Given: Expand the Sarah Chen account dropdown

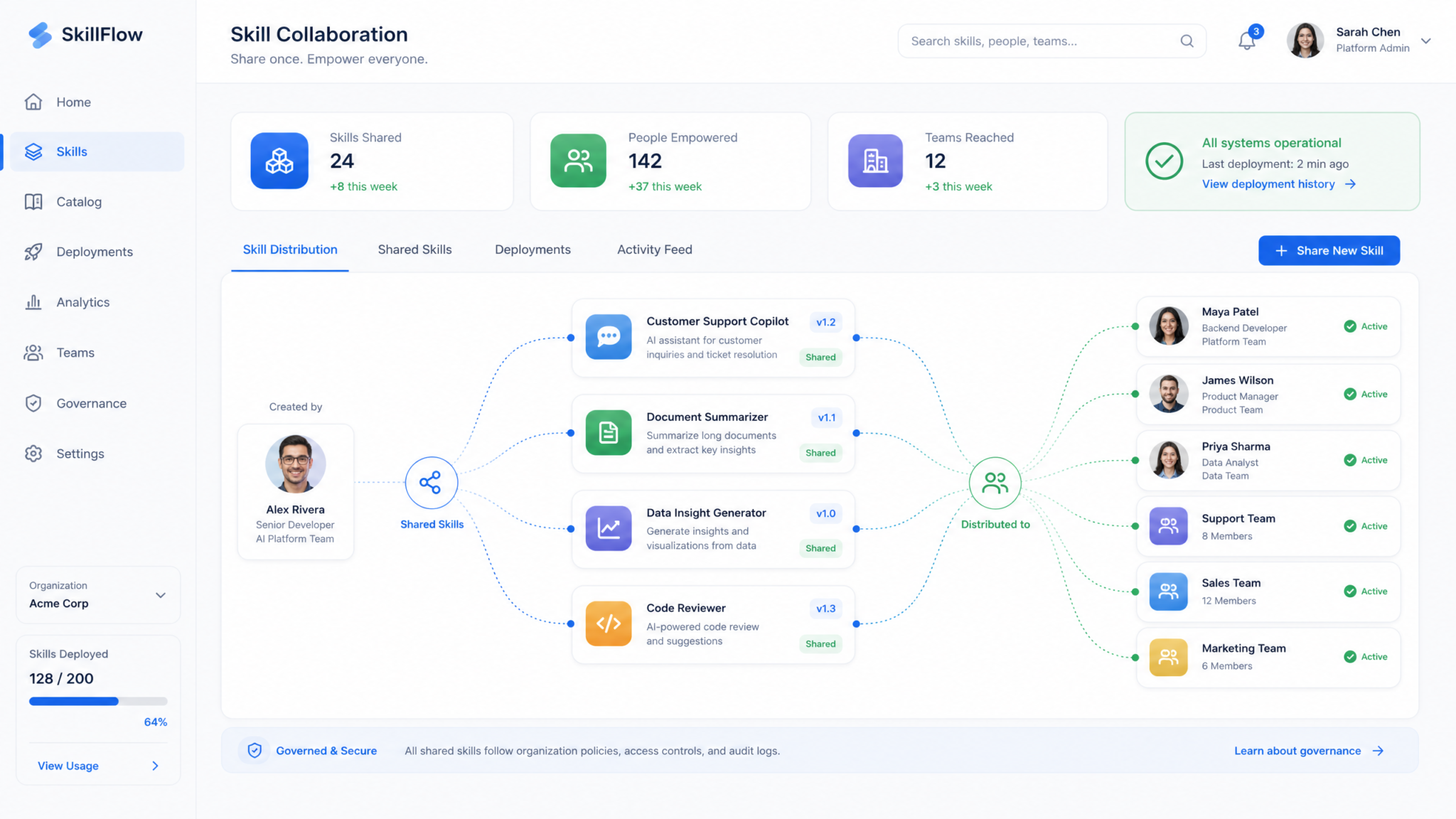Looking at the screenshot, I should 1425,41.
